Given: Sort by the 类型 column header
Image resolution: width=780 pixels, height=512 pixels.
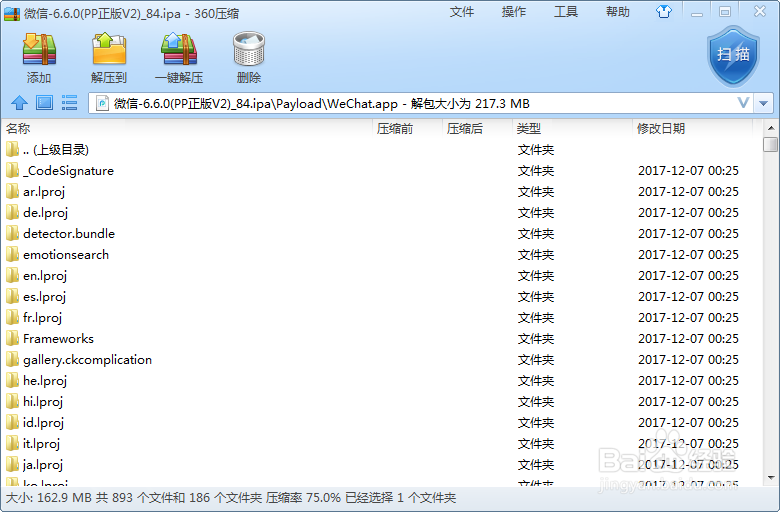Looking at the screenshot, I should (x=572, y=129).
